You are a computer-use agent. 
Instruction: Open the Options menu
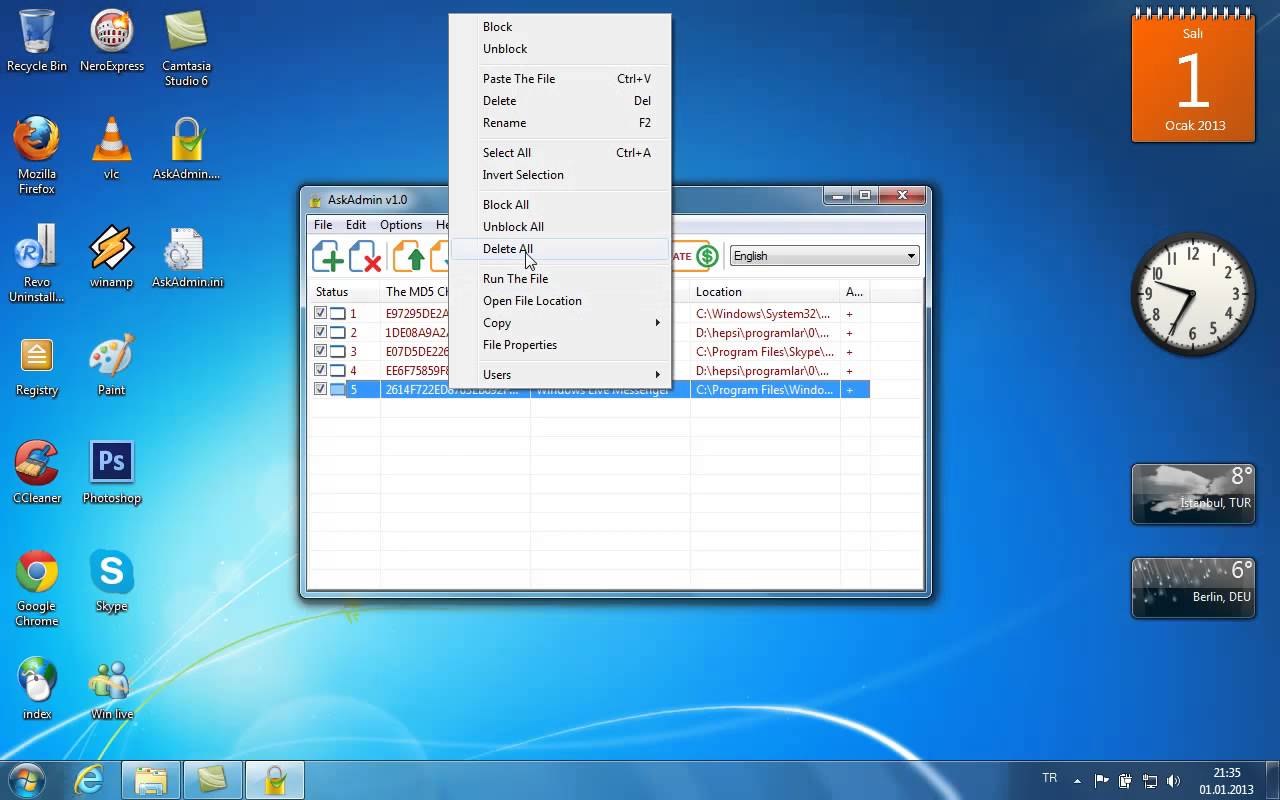coord(400,225)
